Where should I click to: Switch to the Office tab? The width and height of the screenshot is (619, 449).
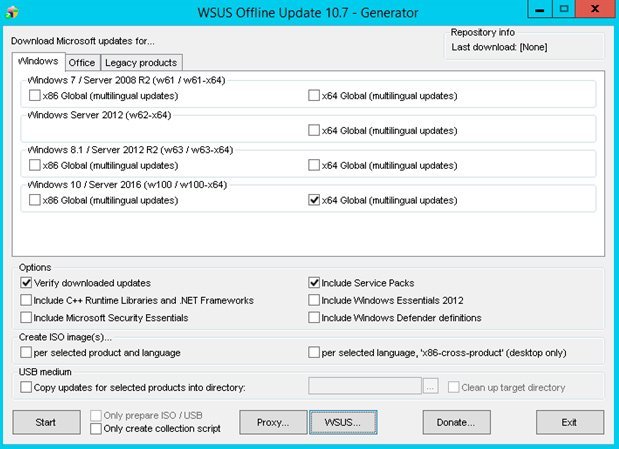click(82, 63)
